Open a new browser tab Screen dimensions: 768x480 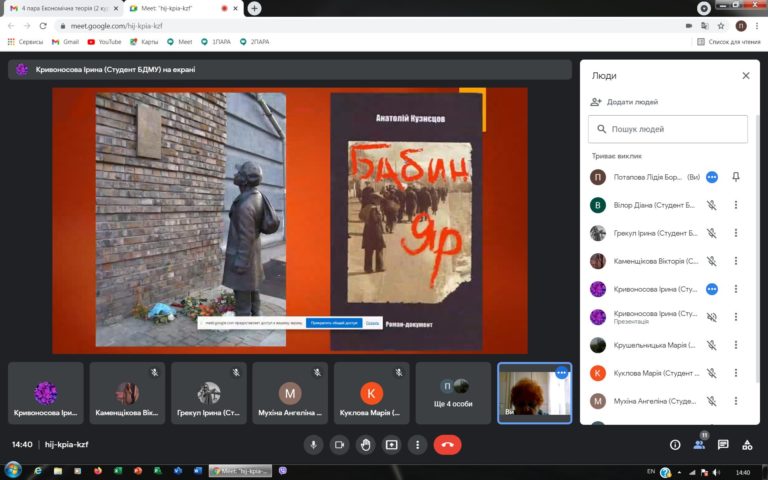point(254,8)
